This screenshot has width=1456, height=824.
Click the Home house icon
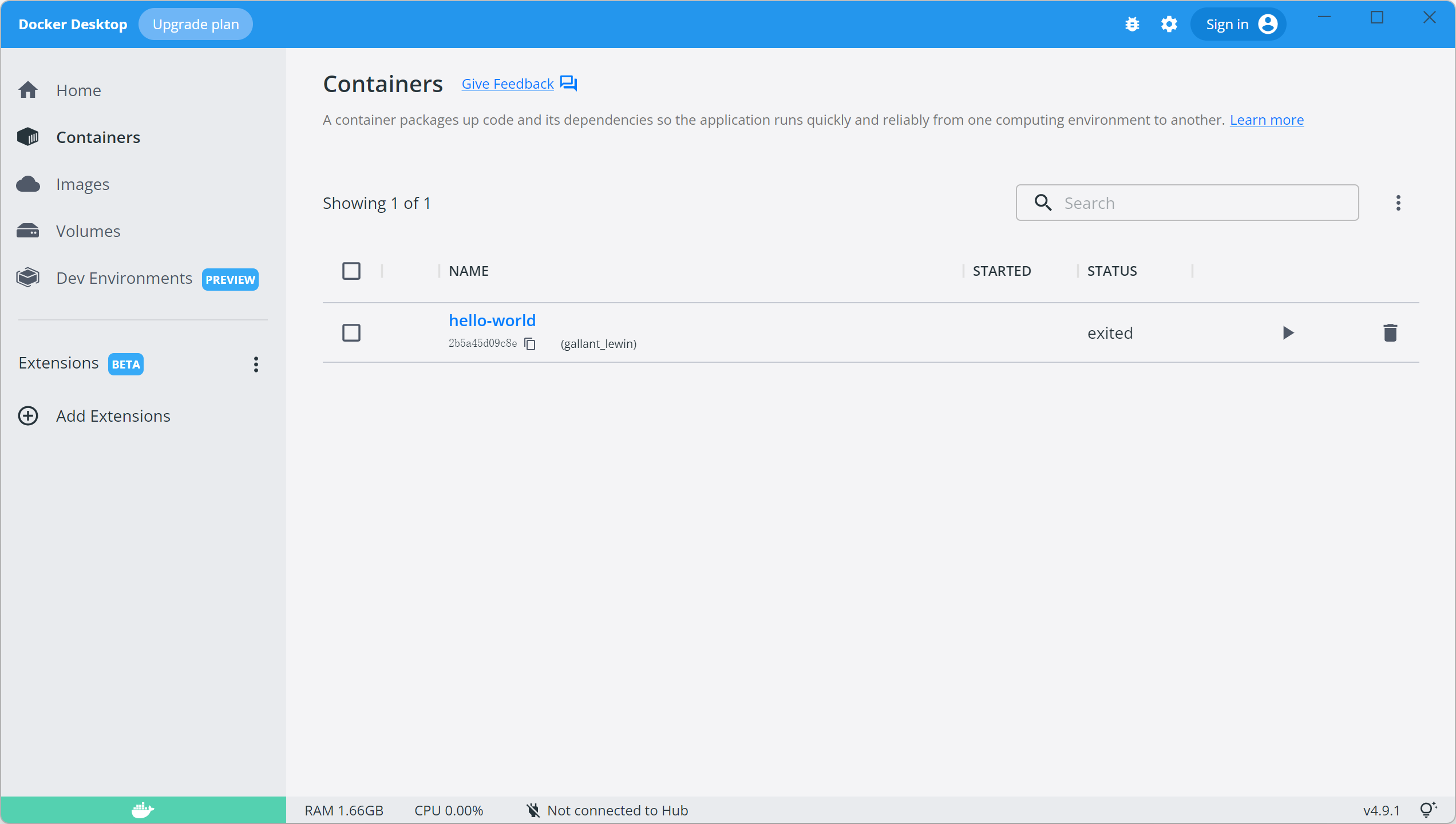pyautogui.click(x=28, y=90)
